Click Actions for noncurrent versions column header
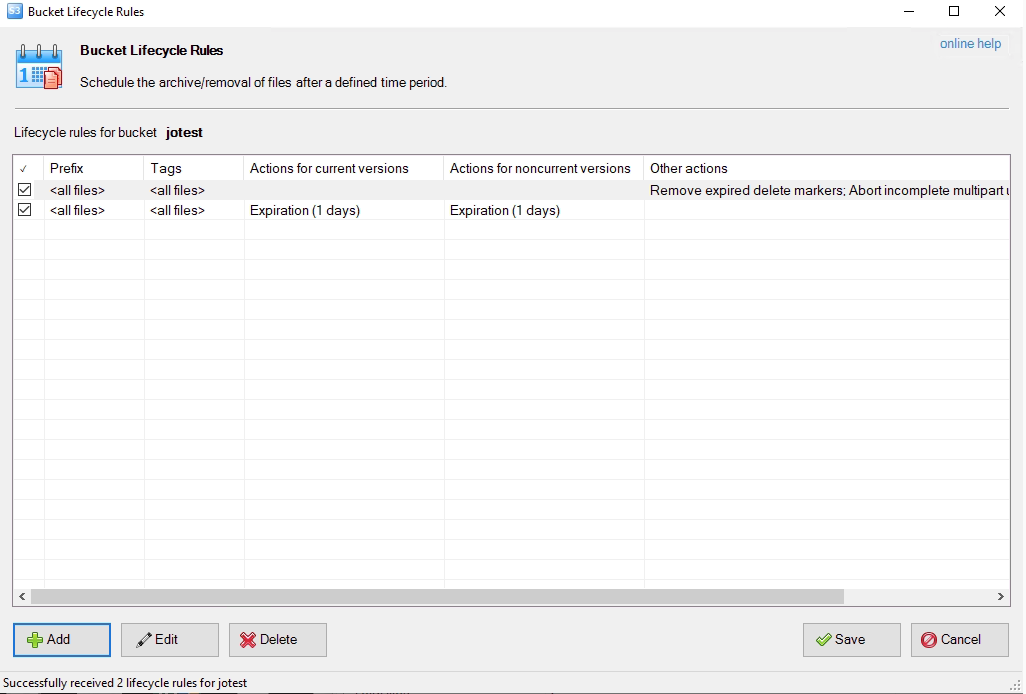 point(543,169)
